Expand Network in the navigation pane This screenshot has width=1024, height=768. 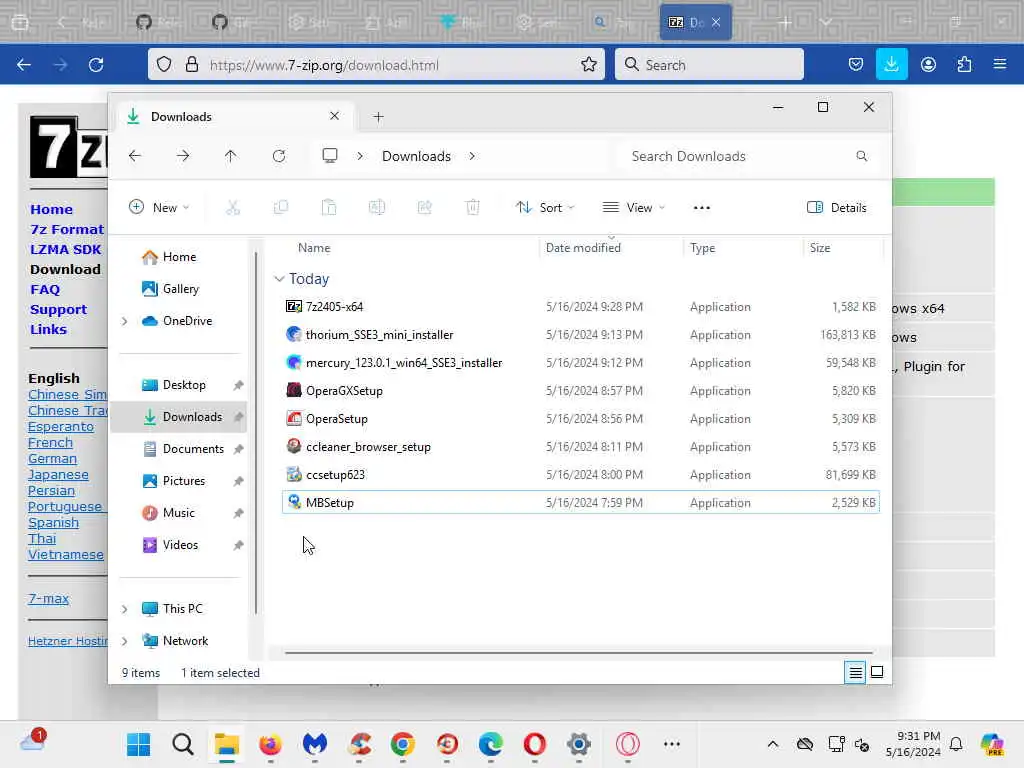[x=124, y=641]
